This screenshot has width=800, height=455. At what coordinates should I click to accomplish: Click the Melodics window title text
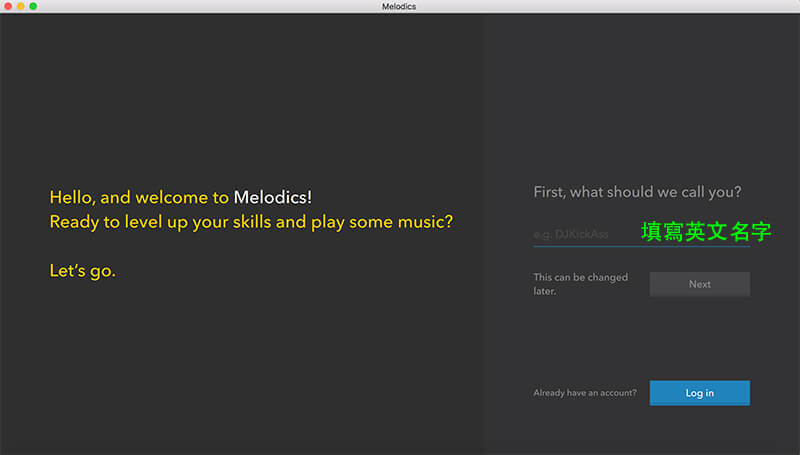[399, 6]
